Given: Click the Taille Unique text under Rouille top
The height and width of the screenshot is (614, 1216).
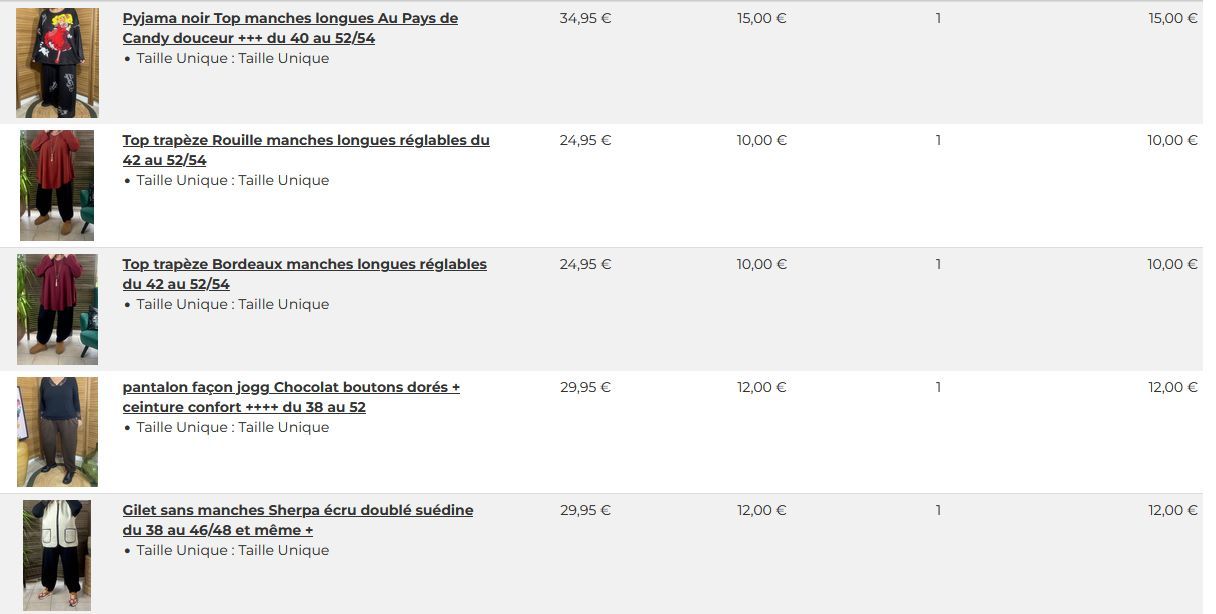Looking at the screenshot, I should [x=232, y=181].
